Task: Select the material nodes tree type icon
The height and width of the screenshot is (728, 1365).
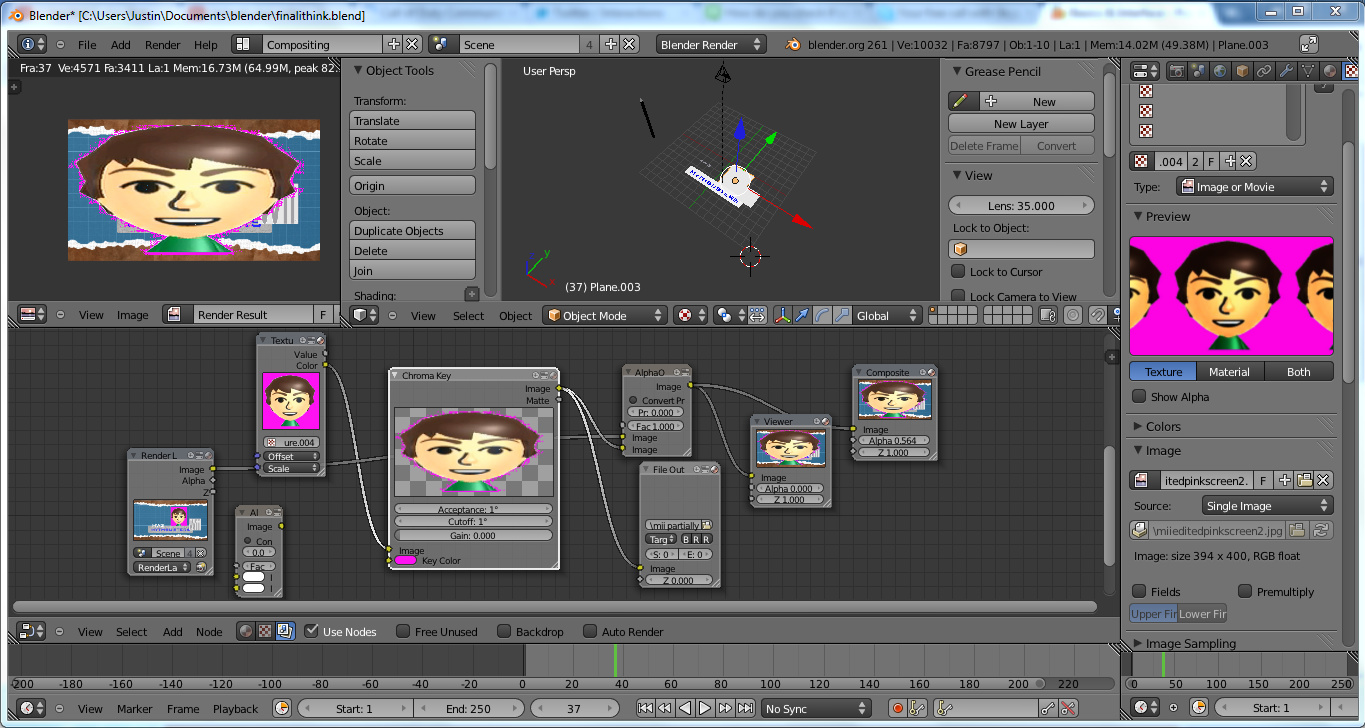Action: (246, 631)
